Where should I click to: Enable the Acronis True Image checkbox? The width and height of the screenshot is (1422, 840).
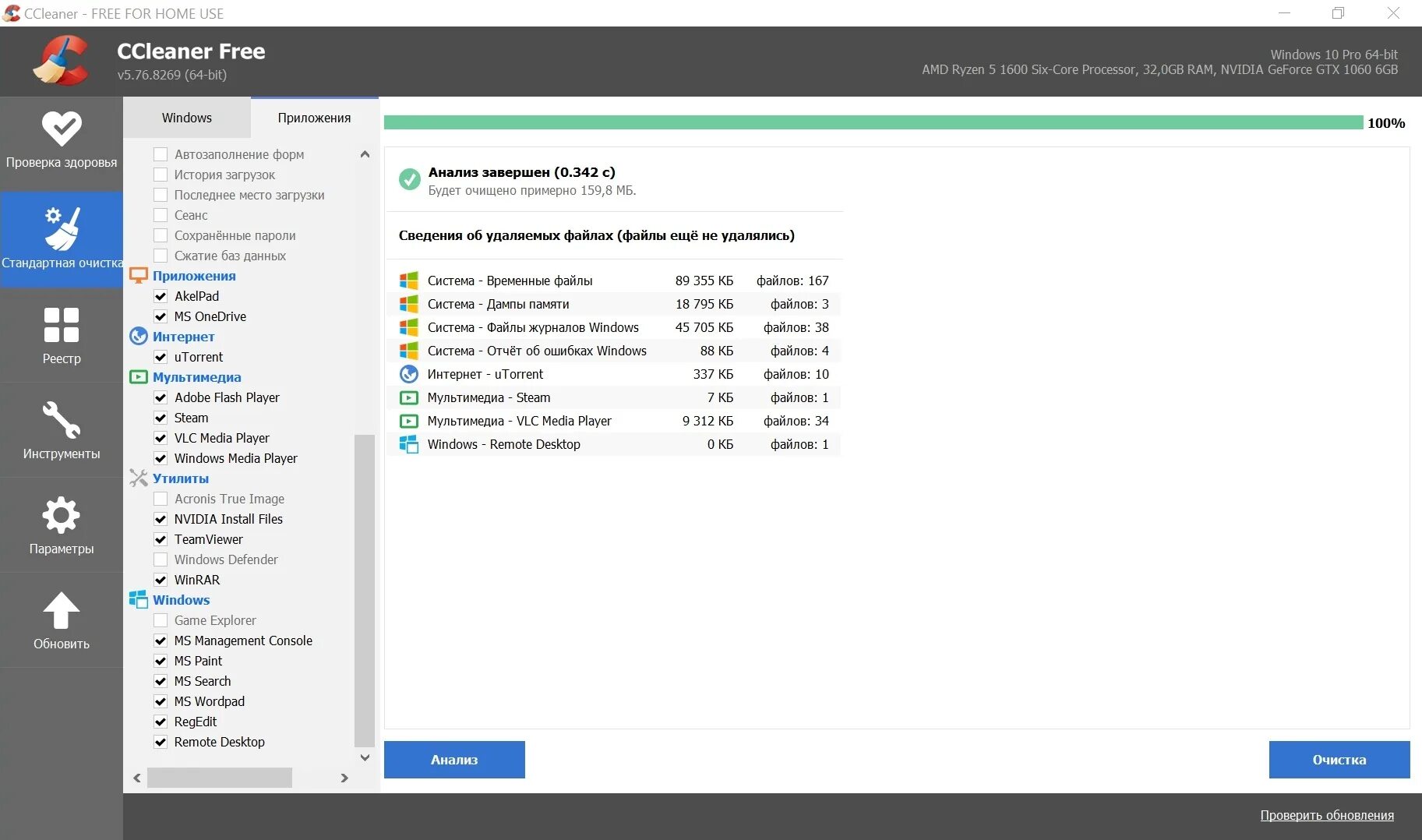pyautogui.click(x=161, y=499)
